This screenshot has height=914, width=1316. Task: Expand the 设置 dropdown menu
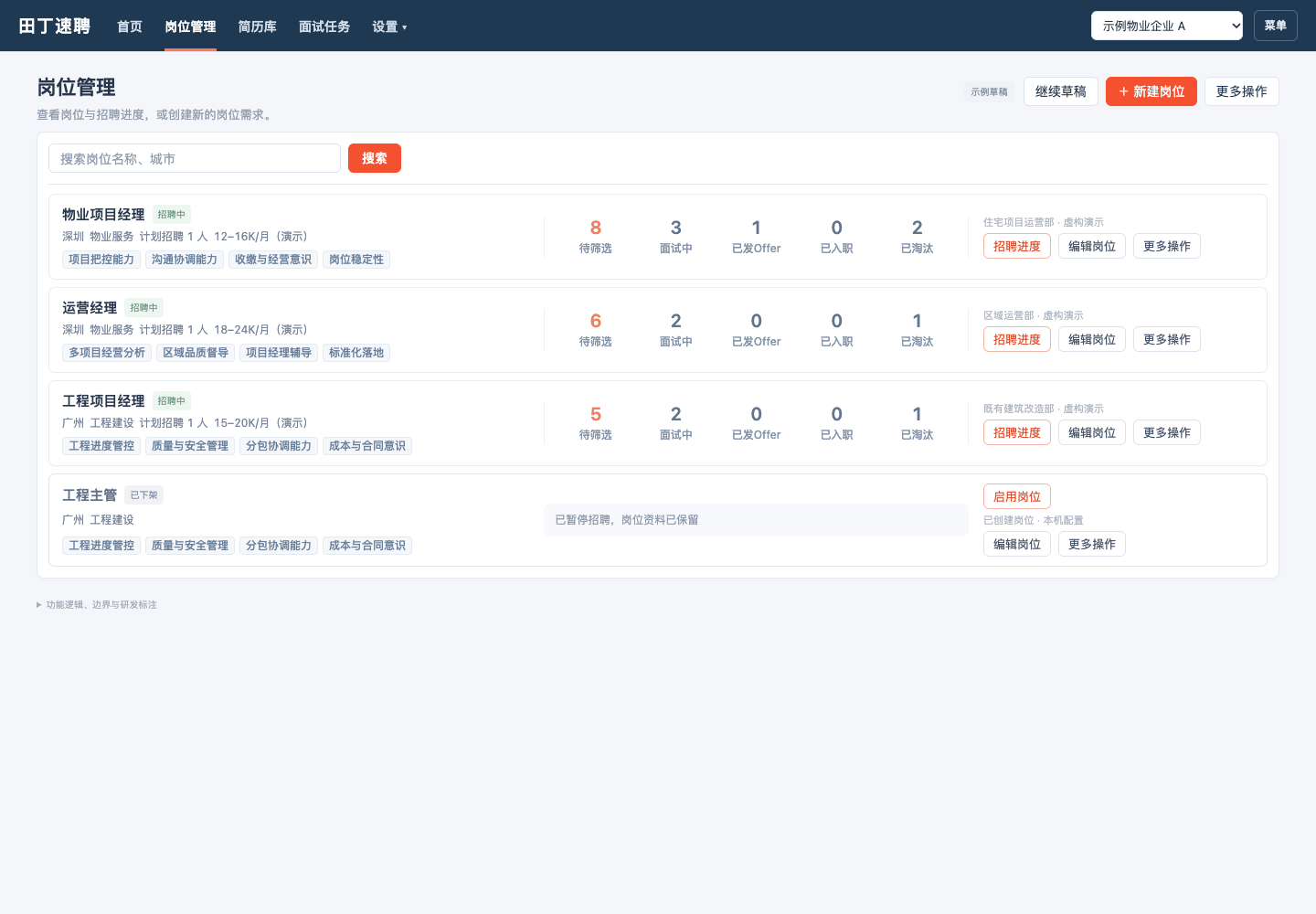click(x=389, y=27)
